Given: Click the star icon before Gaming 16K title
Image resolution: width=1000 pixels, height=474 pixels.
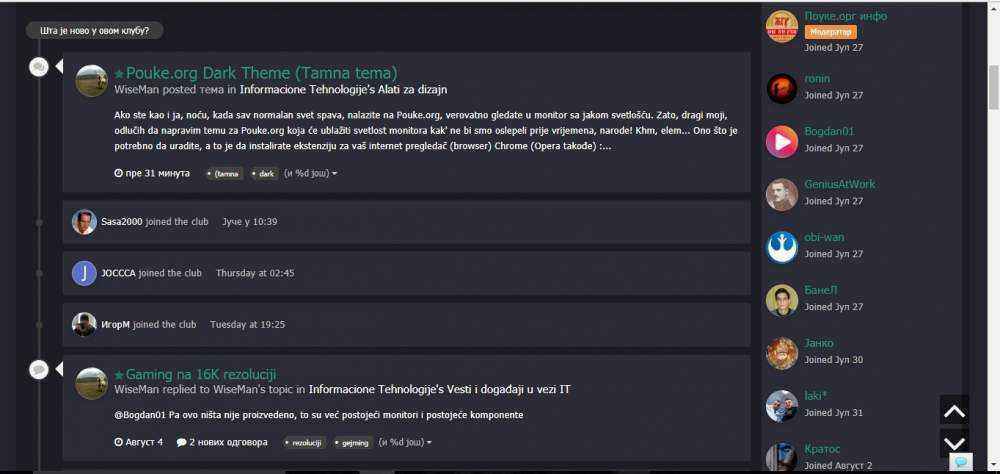Looking at the screenshot, I should (x=119, y=375).
